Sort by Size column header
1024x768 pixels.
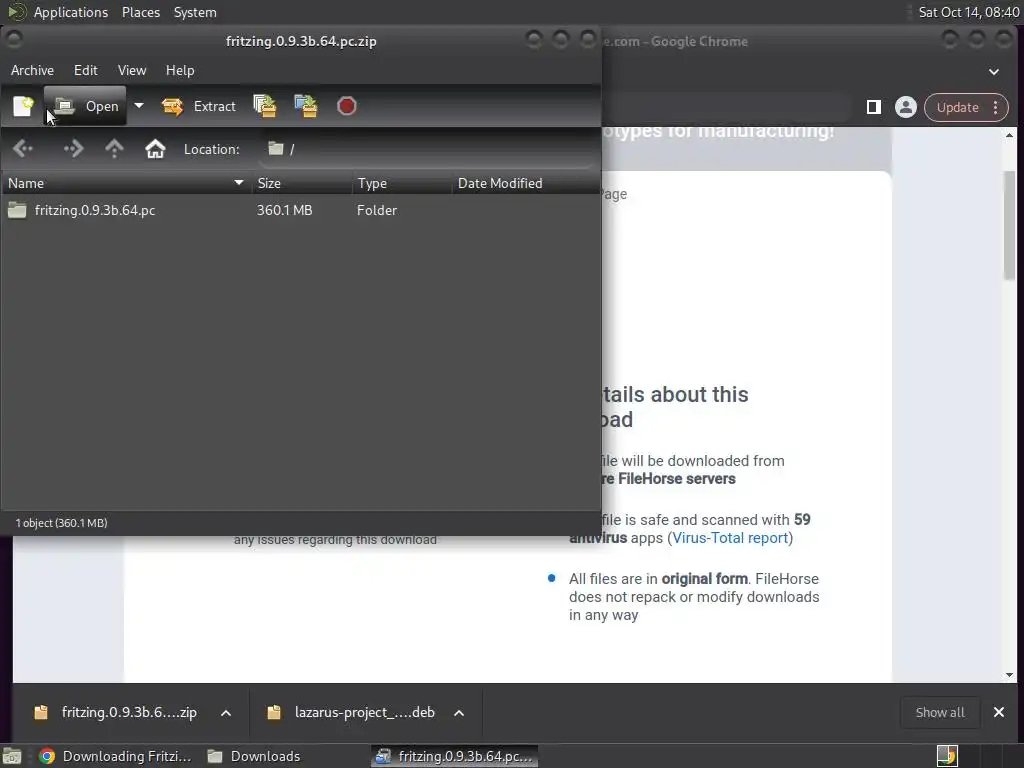pyautogui.click(x=302, y=184)
